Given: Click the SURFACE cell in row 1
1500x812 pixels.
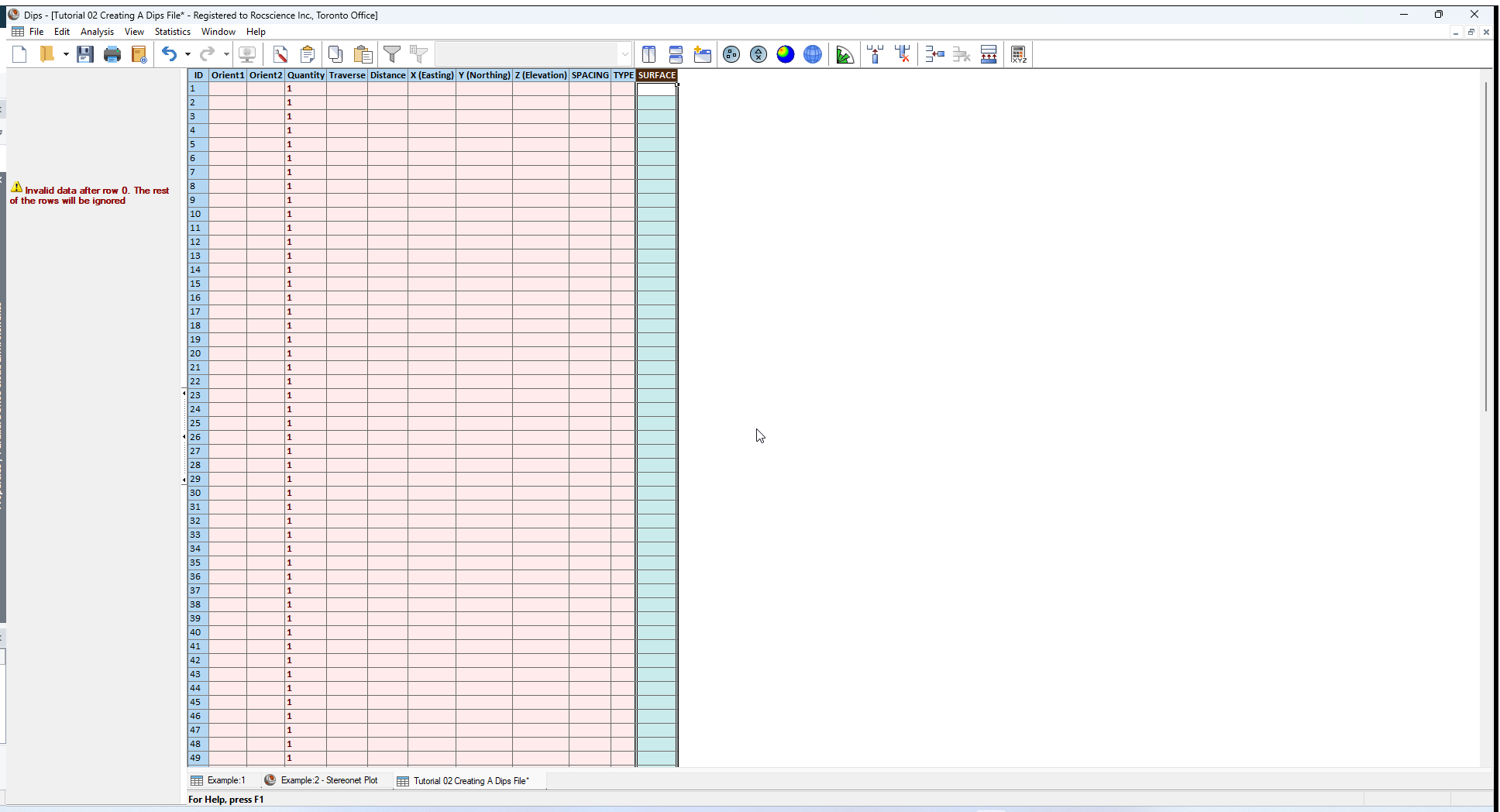Looking at the screenshot, I should coord(657,89).
